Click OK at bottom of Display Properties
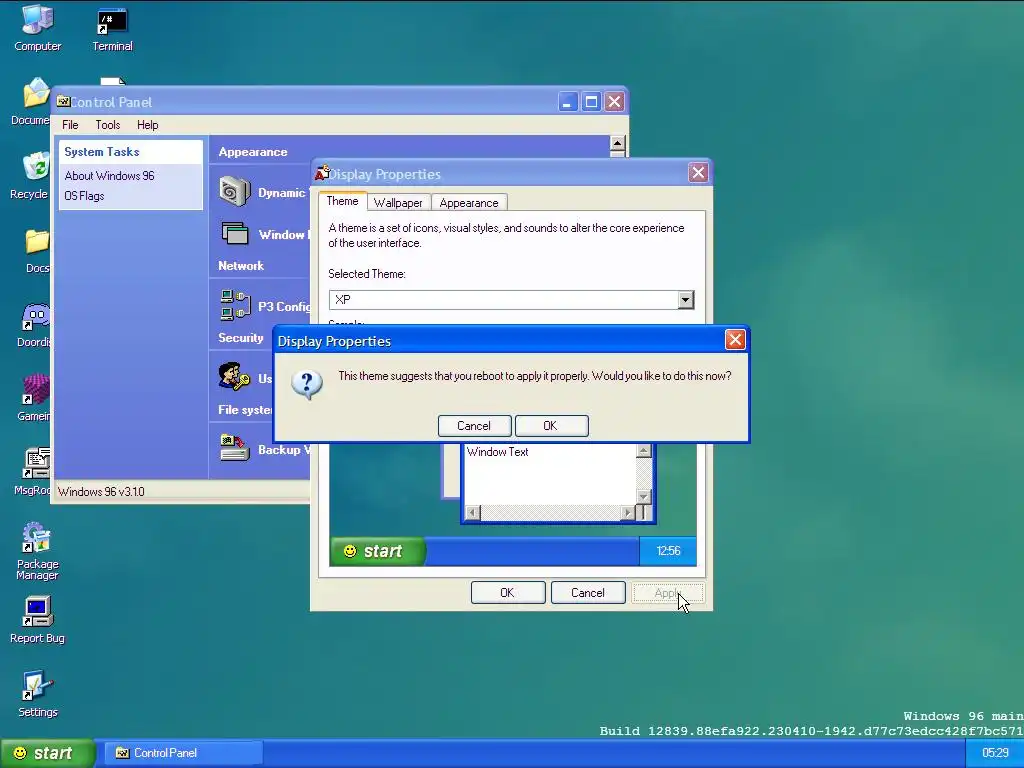This screenshot has height=768, width=1024. click(507, 593)
